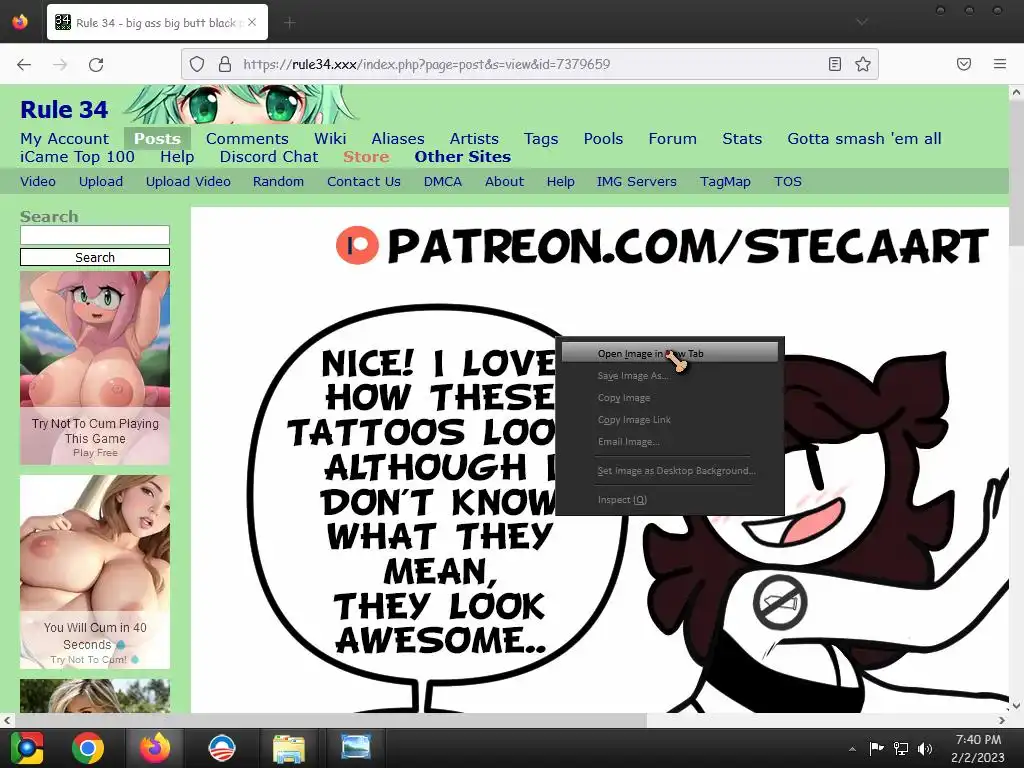The image size is (1024, 768).
Task: Open the Forum link
Action: coord(673,138)
